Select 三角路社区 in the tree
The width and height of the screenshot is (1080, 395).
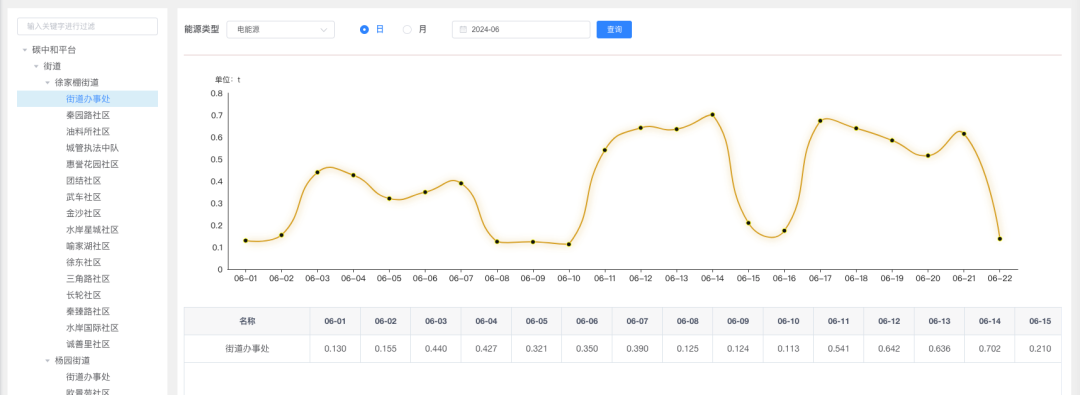click(88, 279)
